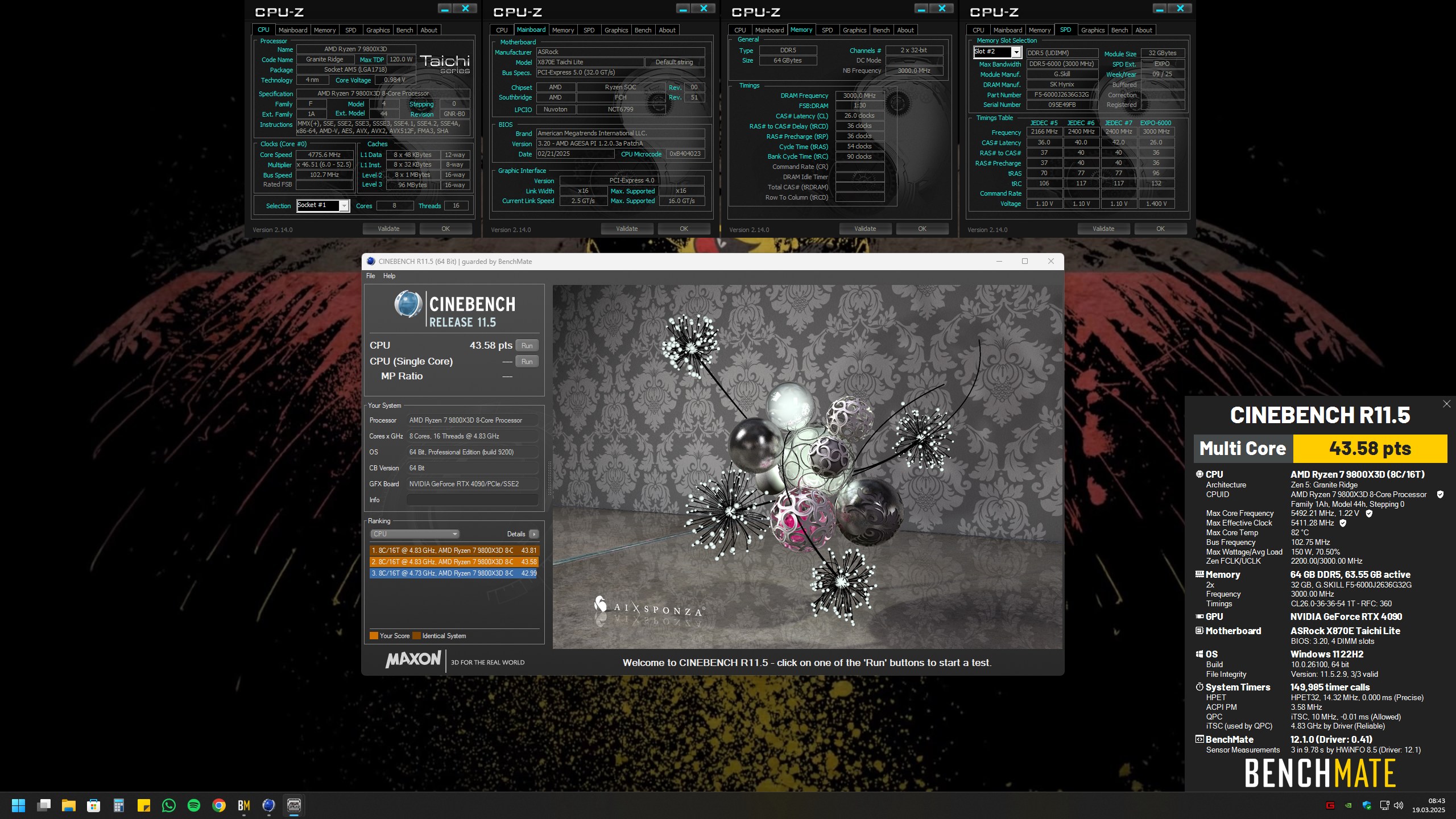Switch to Graphics tab in second CPU-Z window
Image resolution: width=1456 pixels, height=819 pixels.
pyautogui.click(x=616, y=30)
